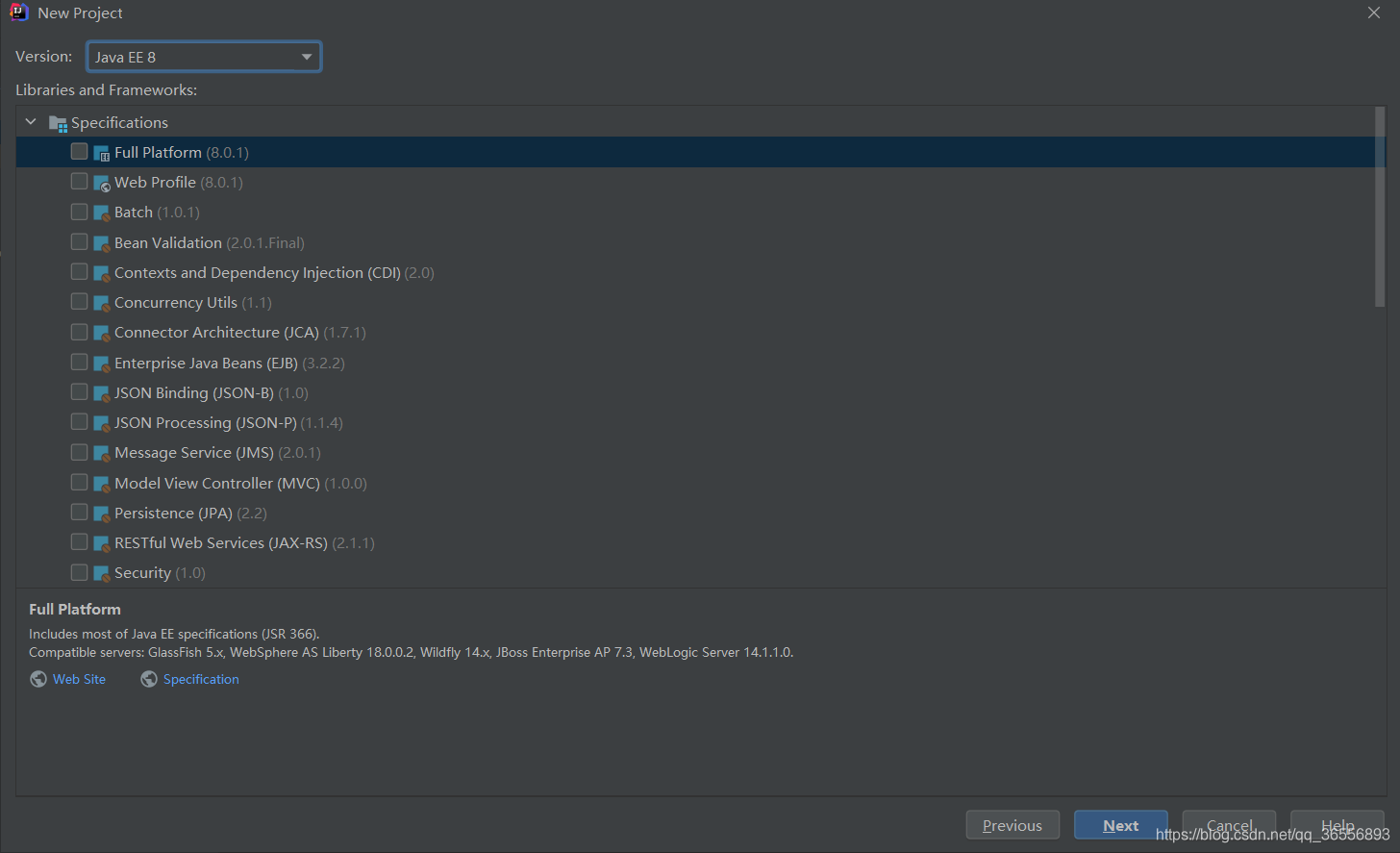Select the Message Service (JMS) row text
Viewport: 1400px width, 853px height.
(217, 453)
